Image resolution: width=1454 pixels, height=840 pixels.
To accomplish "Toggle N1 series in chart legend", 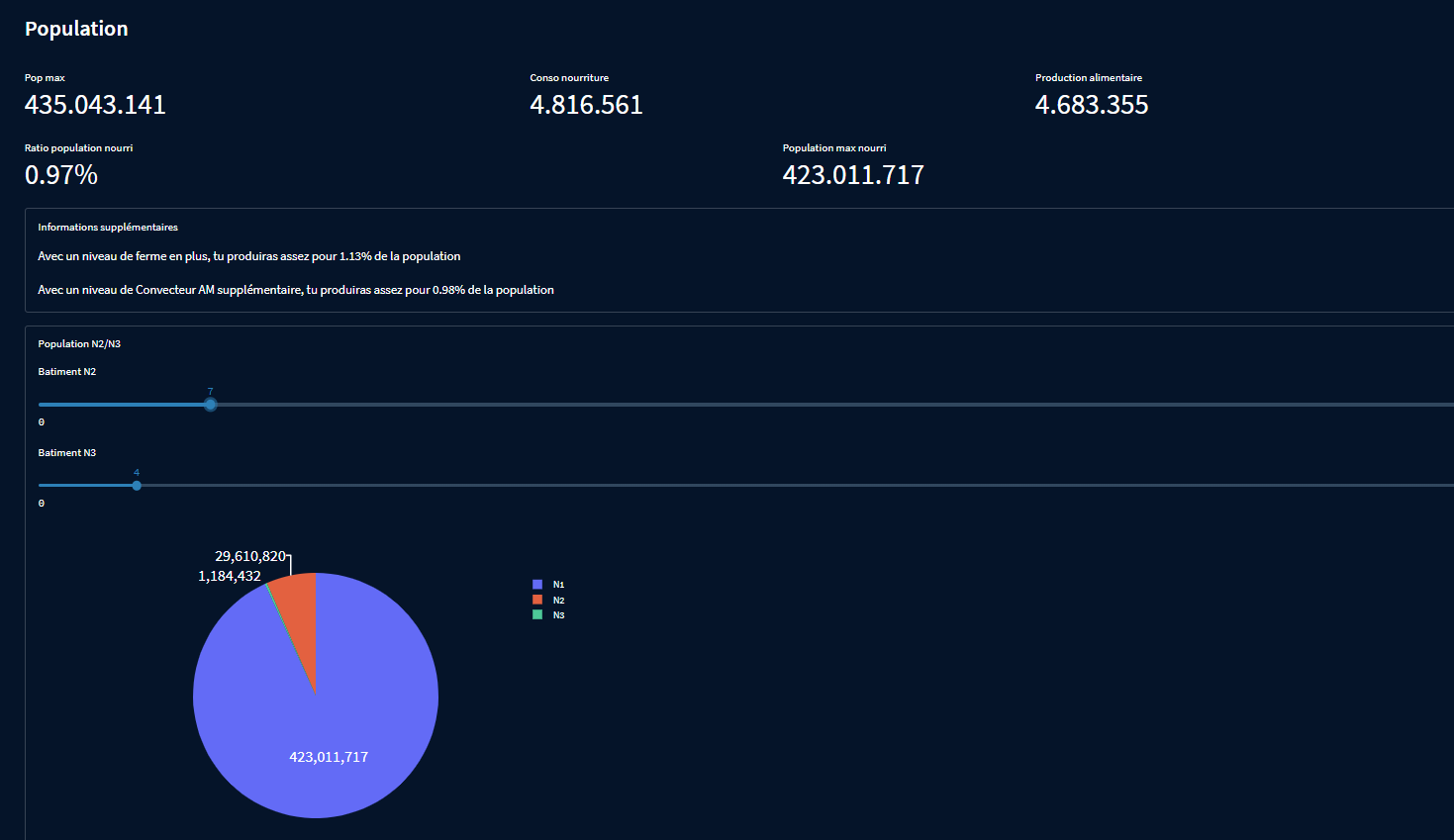I will tap(548, 585).
